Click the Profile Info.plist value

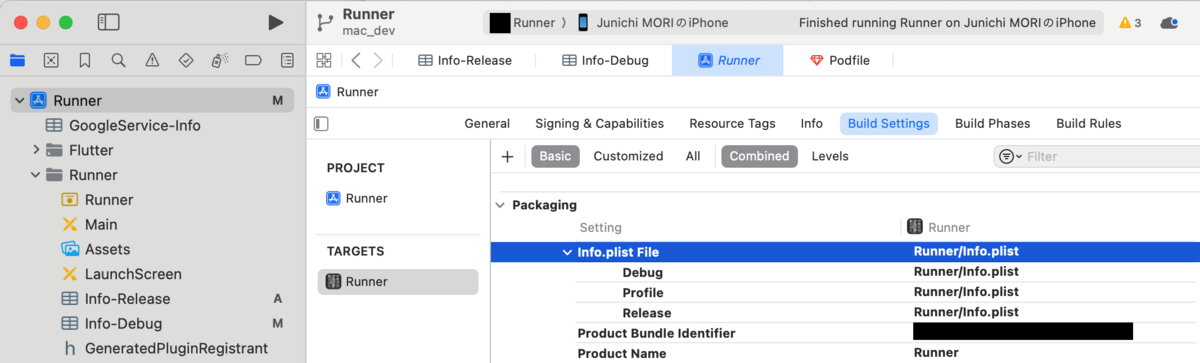[x=966, y=292]
